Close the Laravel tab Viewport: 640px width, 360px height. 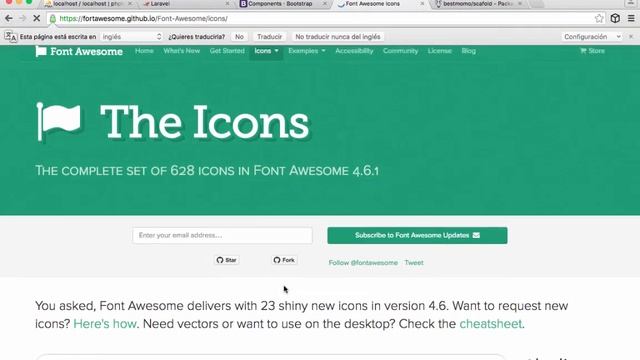coord(227,4)
